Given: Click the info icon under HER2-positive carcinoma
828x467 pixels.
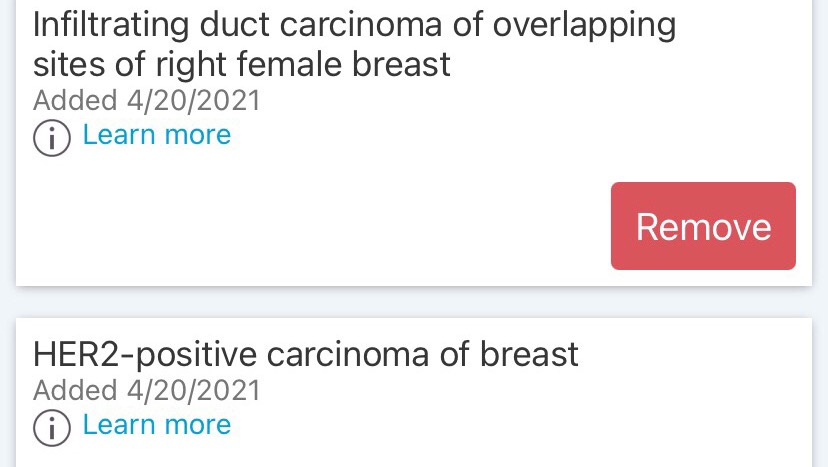Looking at the screenshot, I should [x=52, y=428].
